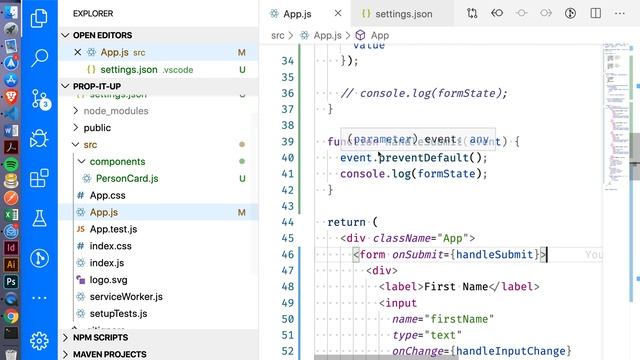The height and width of the screenshot is (360, 640).
Task: Click the middle commit-dot navigation icon
Action: tap(521, 13)
